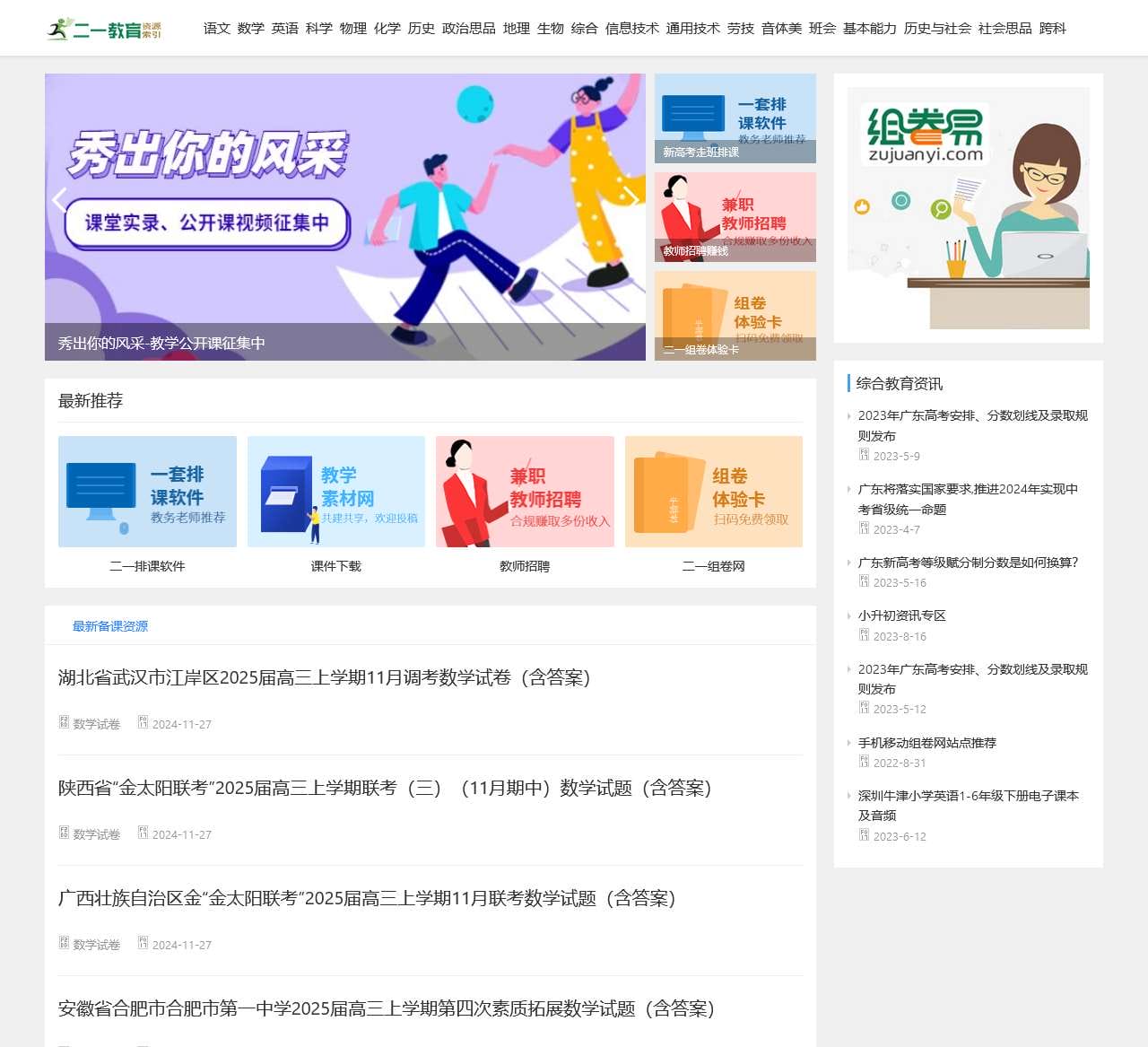Advance the banner with the next arrow
Screen dimensions: 1148x1047
click(x=631, y=200)
